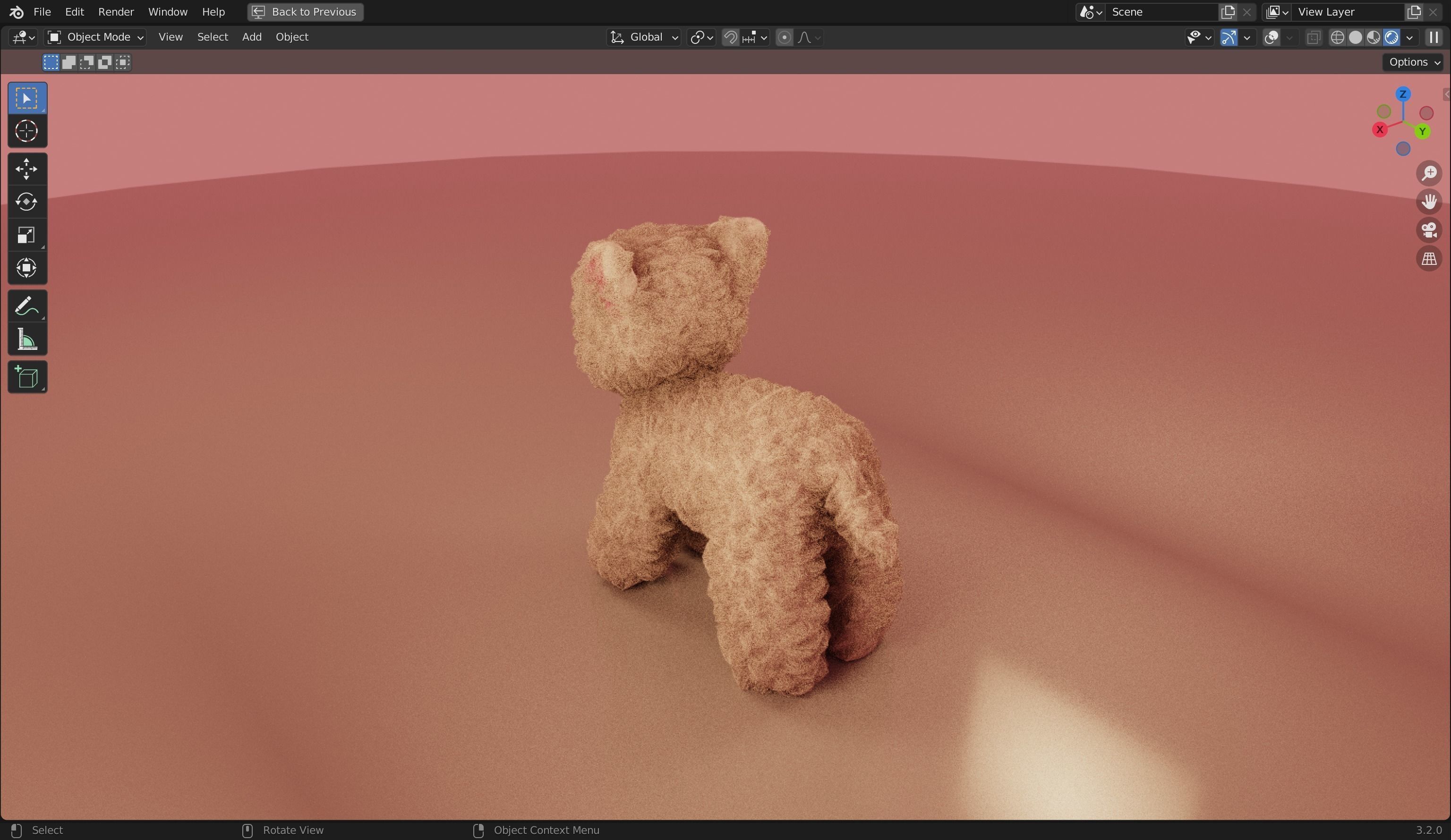
Task: Switch perspective/orthographic grid icon
Action: coord(1428,258)
